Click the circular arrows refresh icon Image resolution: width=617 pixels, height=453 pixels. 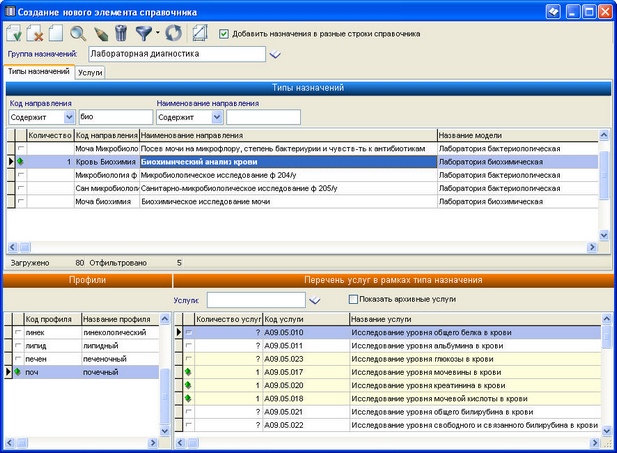(174, 33)
